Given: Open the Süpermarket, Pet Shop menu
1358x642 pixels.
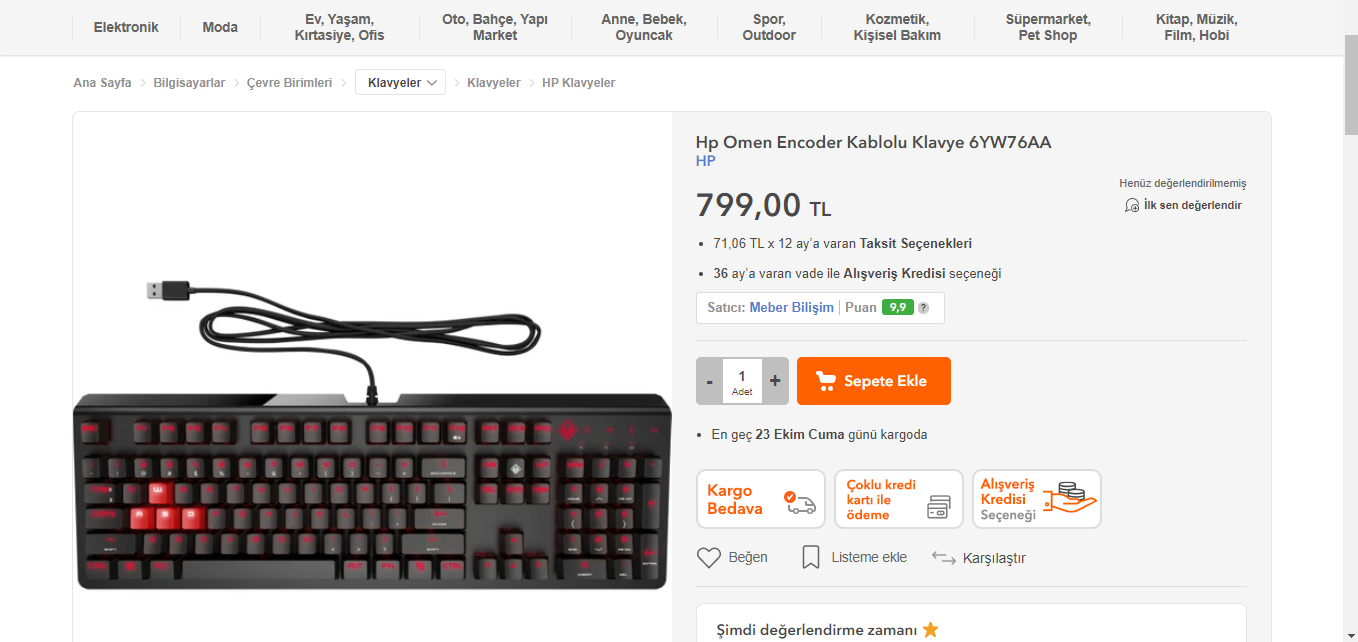Looking at the screenshot, I should (x=1048, y=27).
